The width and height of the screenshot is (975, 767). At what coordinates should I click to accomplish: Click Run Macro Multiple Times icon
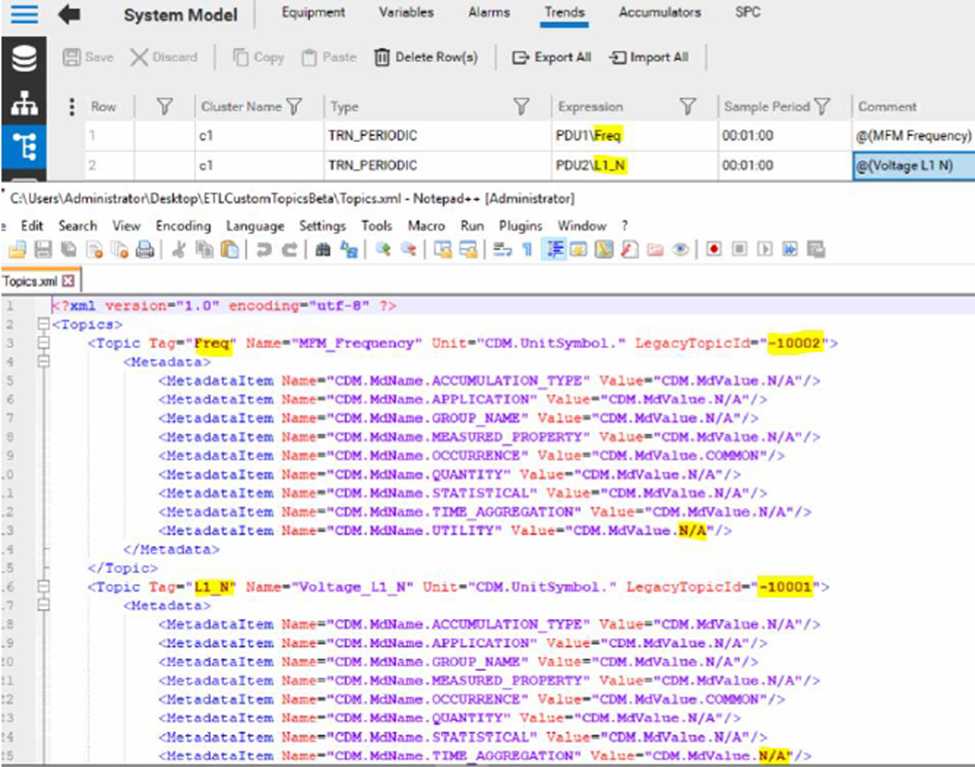pos(790,250)
